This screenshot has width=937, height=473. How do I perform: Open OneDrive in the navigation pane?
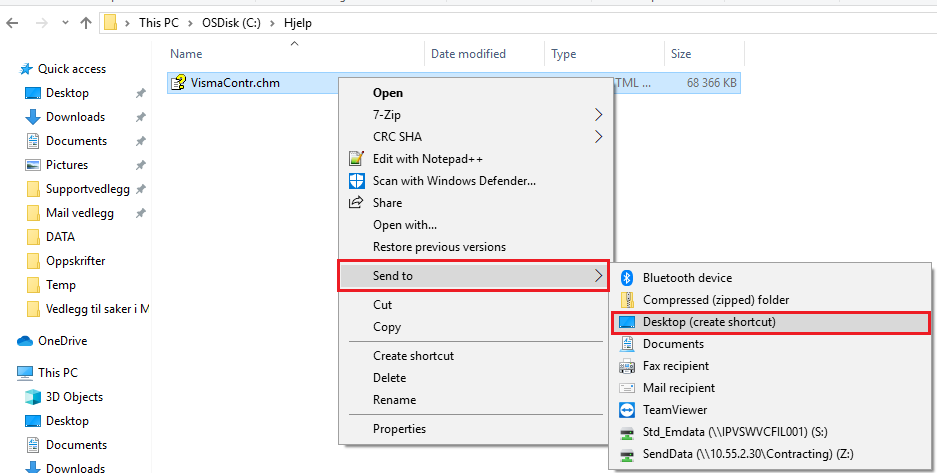point(62,341)
